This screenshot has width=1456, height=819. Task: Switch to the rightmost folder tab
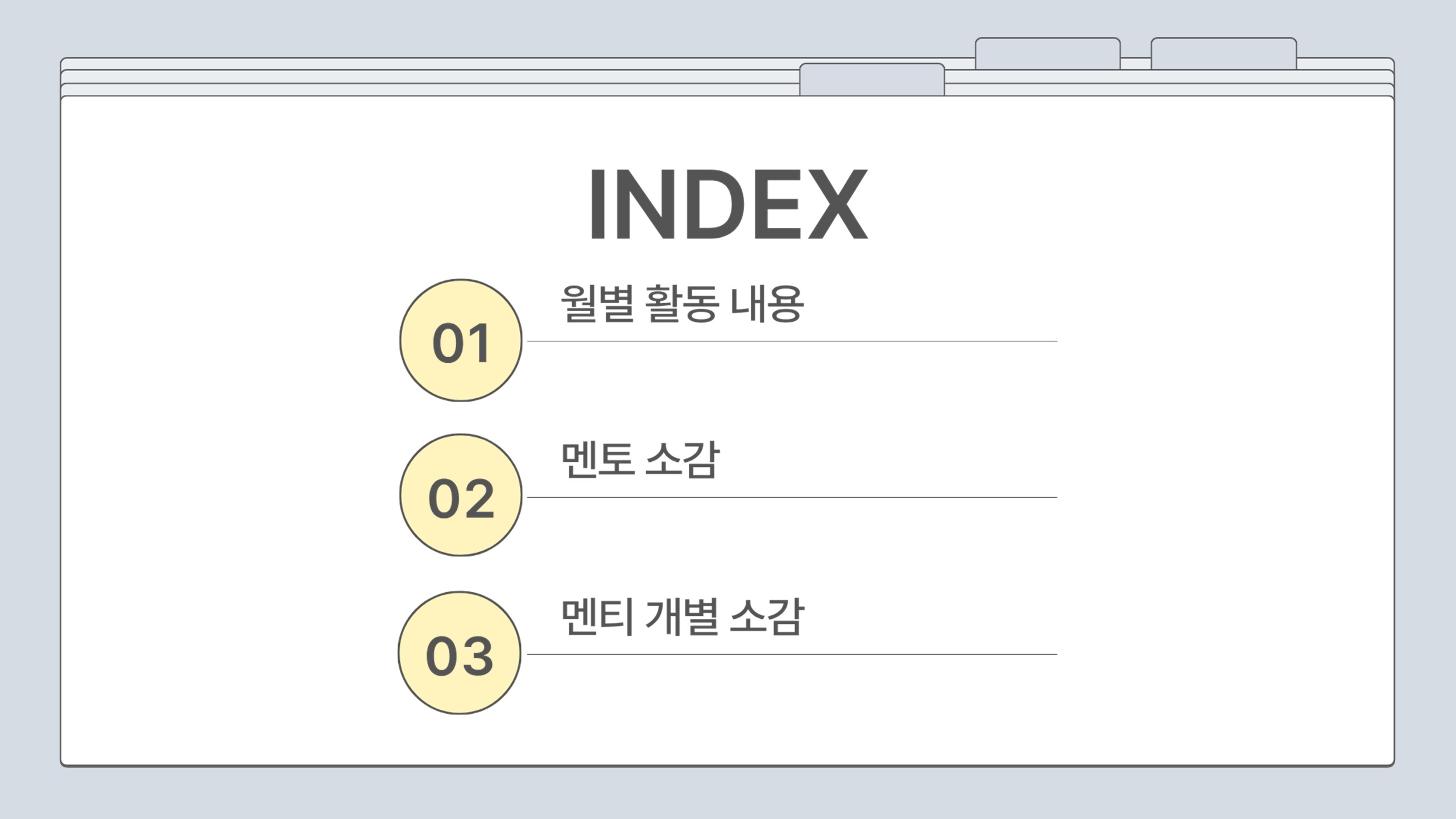[x=1223, y=53]
